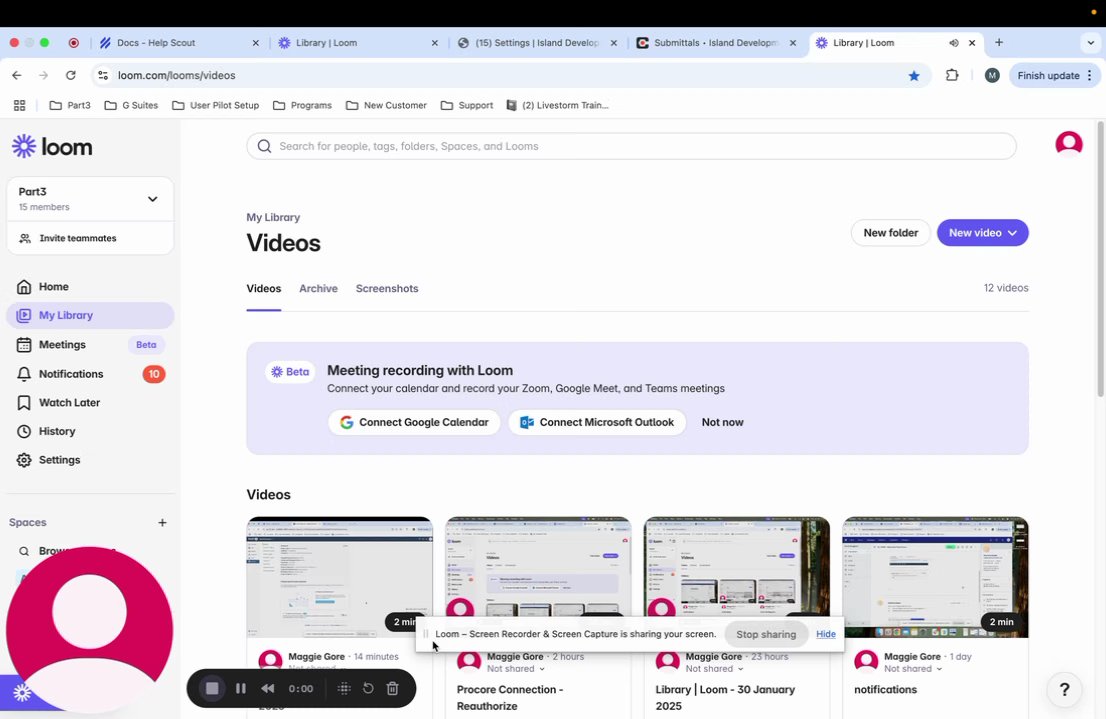This screenshot has height=719, width=1106.
Task: Open Meetings in the sidebar
Action: tap(62, 344)
